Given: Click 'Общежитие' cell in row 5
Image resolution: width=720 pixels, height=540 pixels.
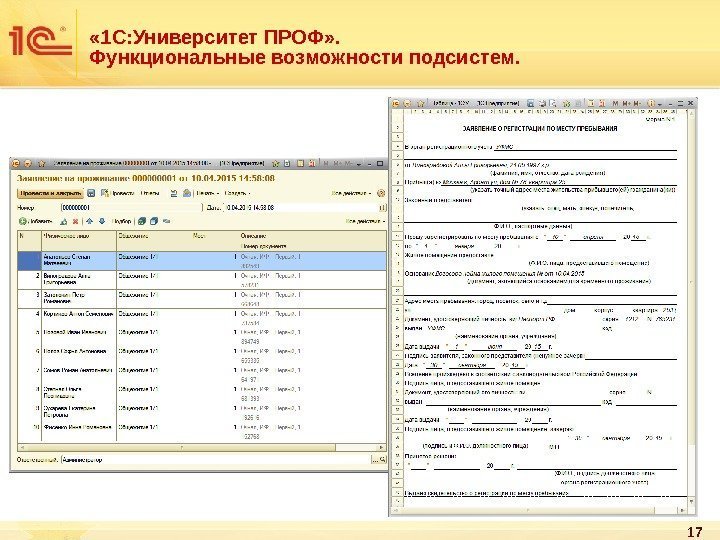Looking at the screenshot, I should pyautogui.click(x=138, y=332).
